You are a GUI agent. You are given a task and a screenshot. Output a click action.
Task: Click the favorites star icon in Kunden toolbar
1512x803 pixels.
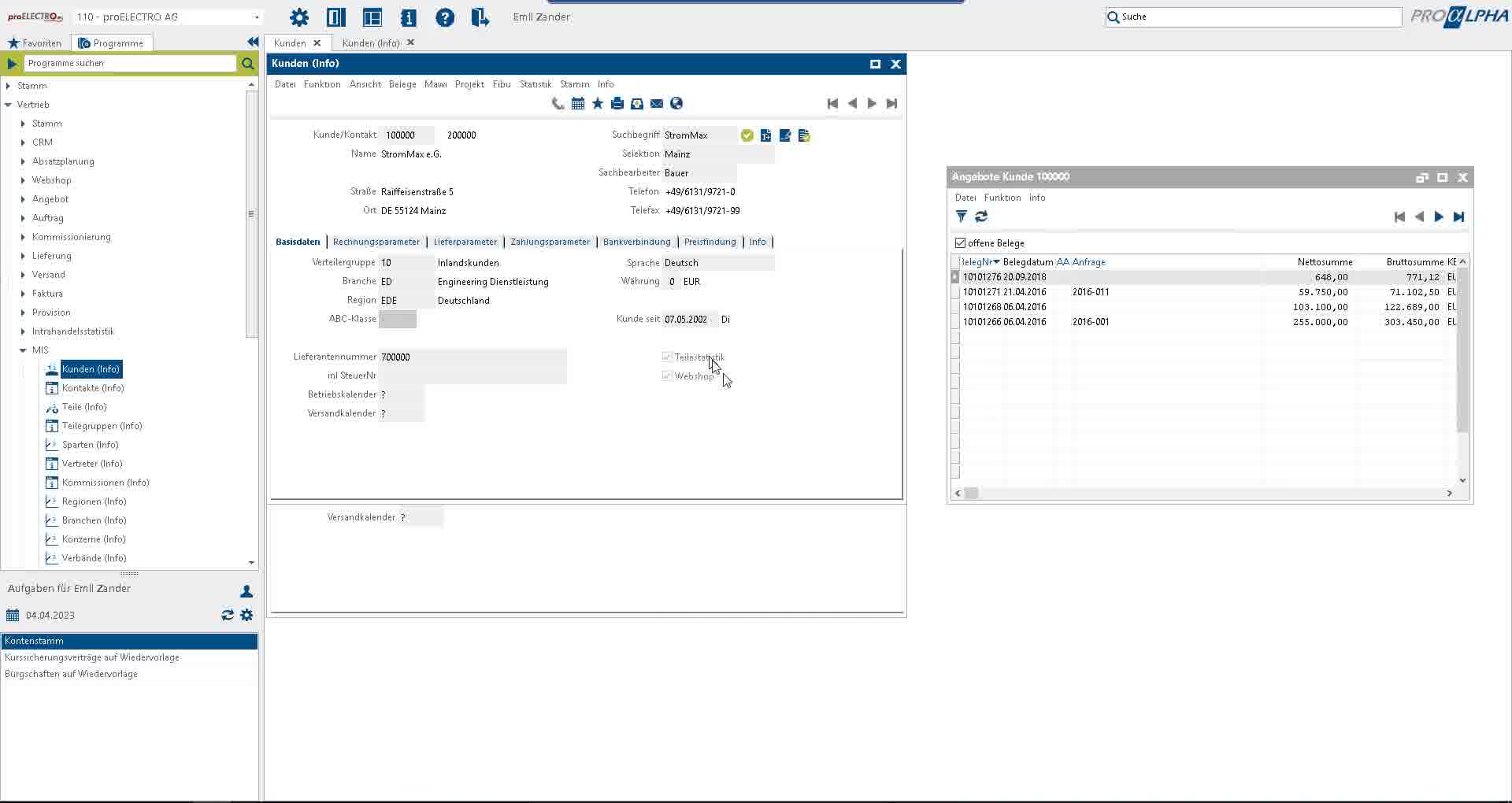point(598,103)
